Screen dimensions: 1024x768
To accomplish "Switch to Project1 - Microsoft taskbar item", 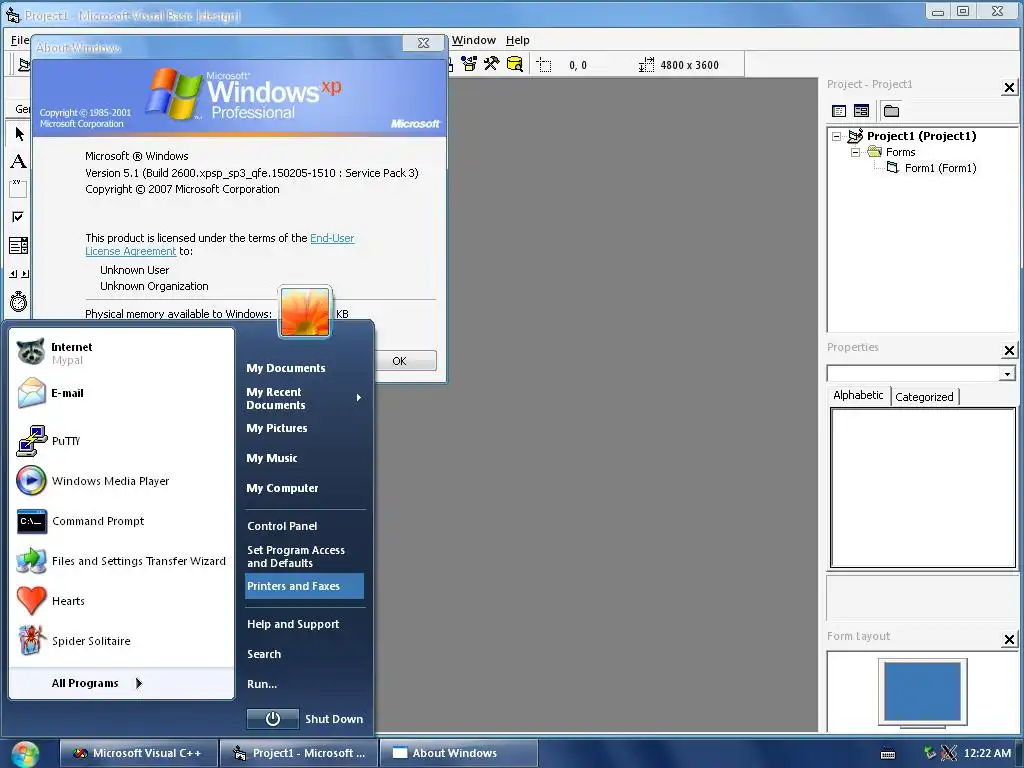I will (x=298, y=753).
